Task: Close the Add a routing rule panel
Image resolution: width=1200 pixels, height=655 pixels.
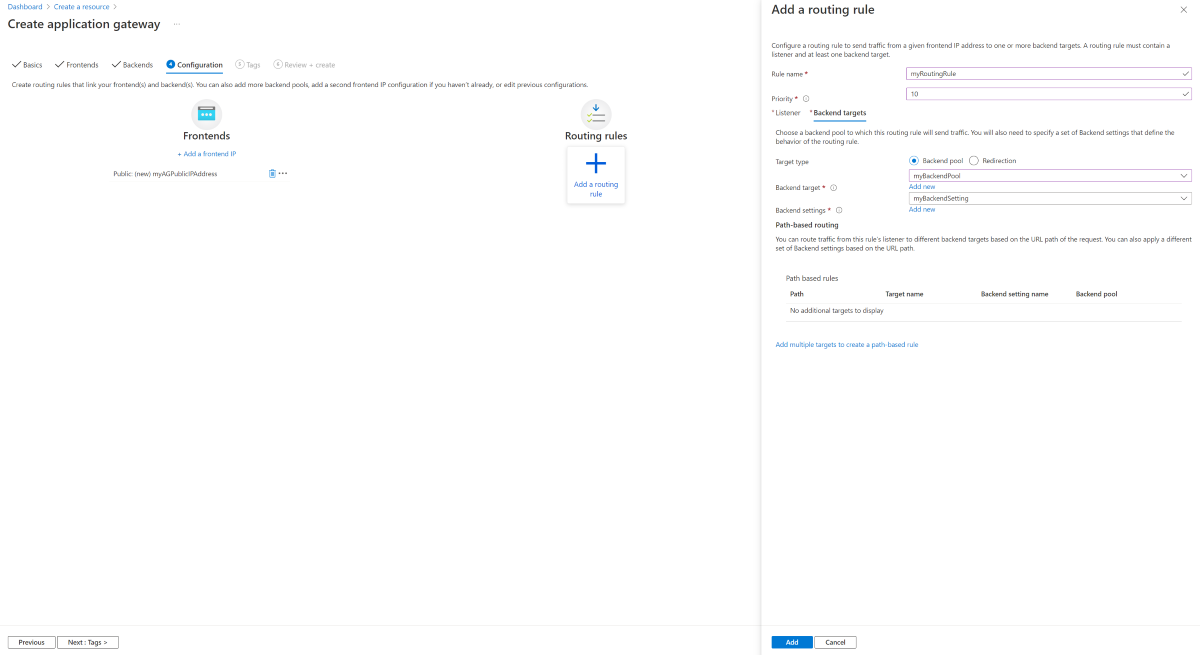Action: 1184,9
